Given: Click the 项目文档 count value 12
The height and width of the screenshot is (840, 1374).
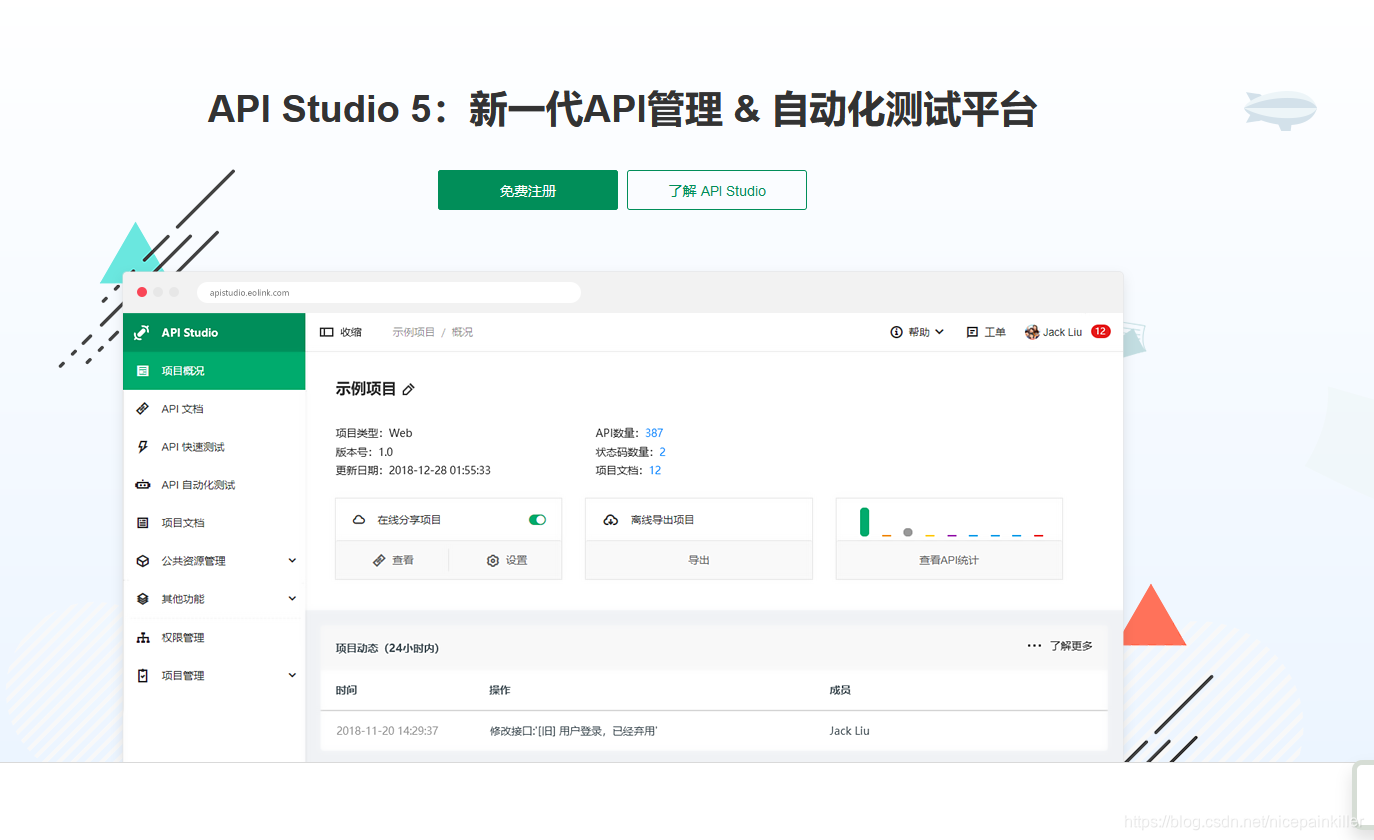Looking at the screenshot, I should coord(655,470).
